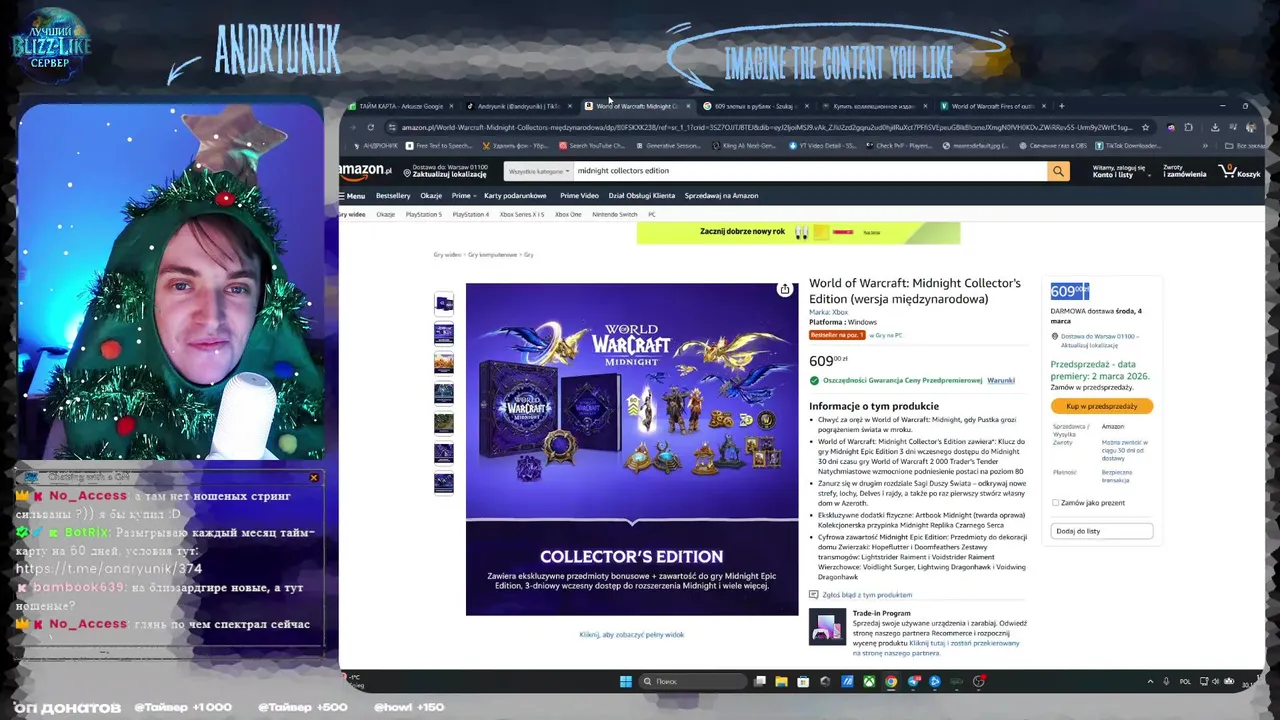Open a new browser tab
This screenshot has height=720, width=1280.
1061,106
